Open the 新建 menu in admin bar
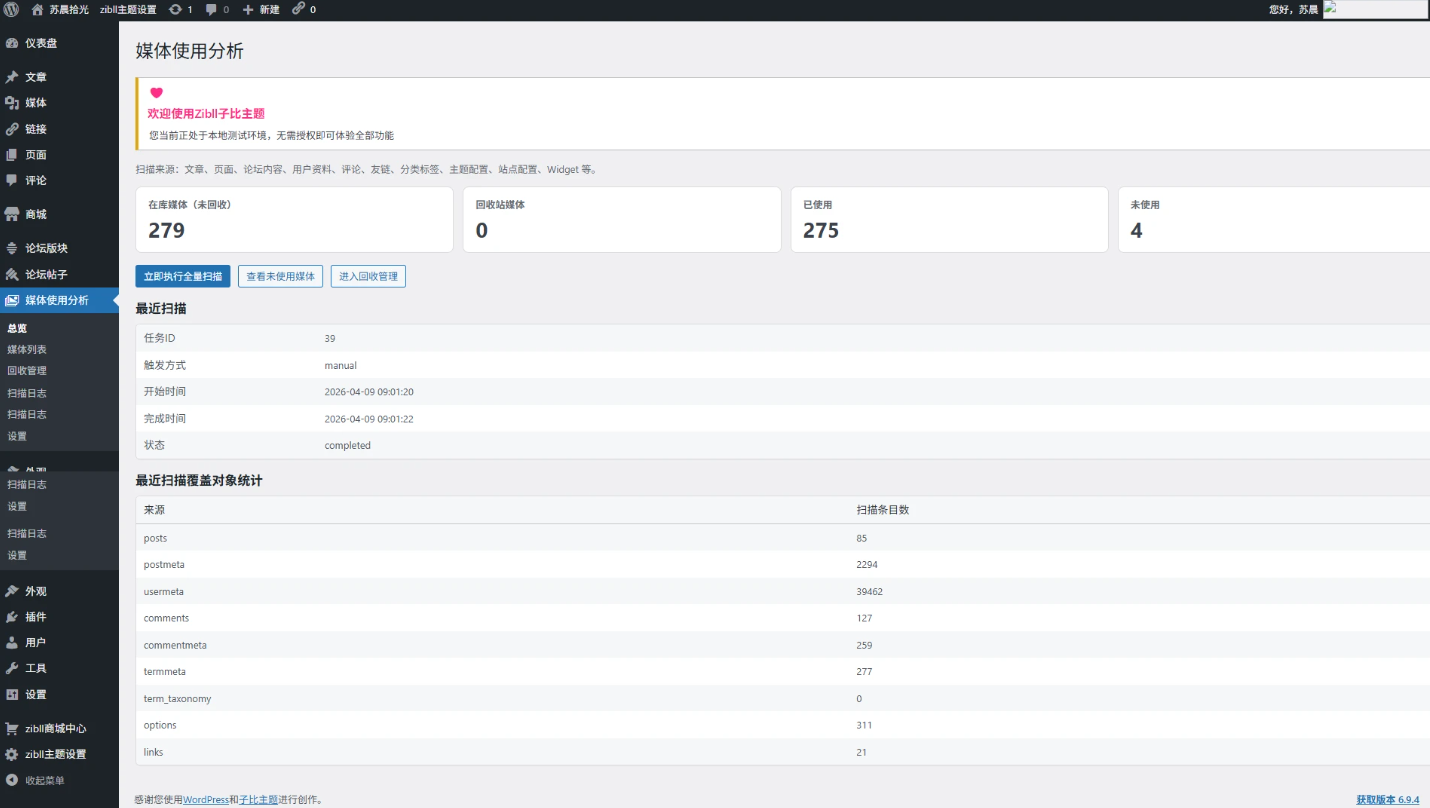This screenshot has height=808, width=1430. point(261,9)
